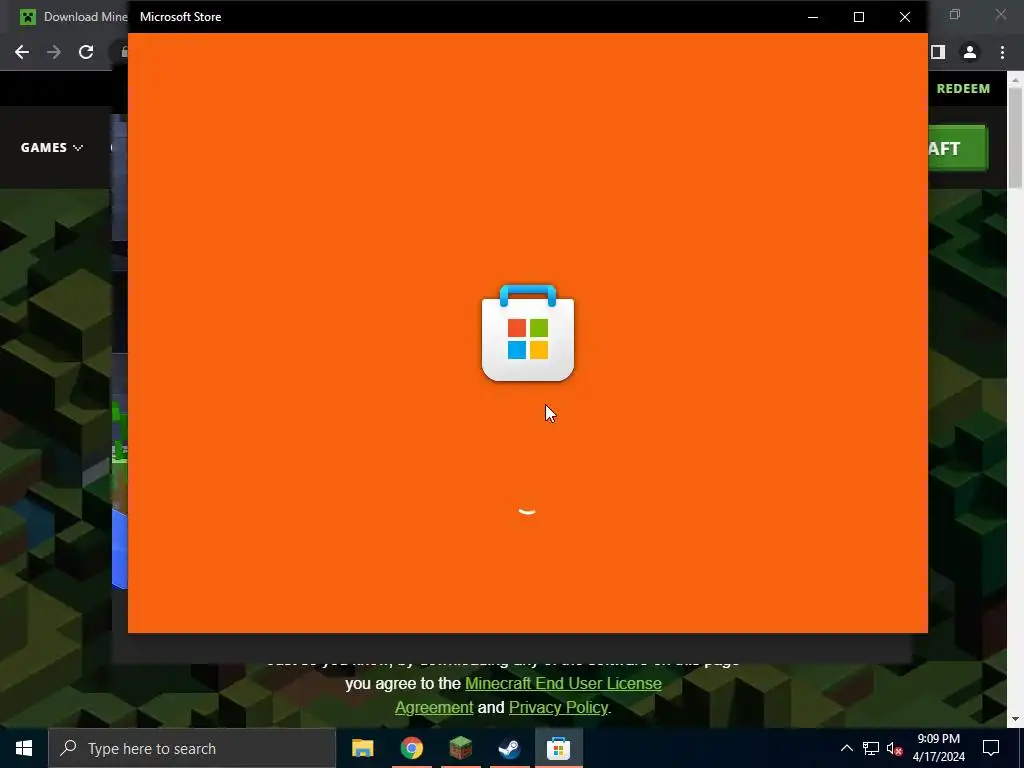Close the Microsoft Store window

(x=904, y=17)
